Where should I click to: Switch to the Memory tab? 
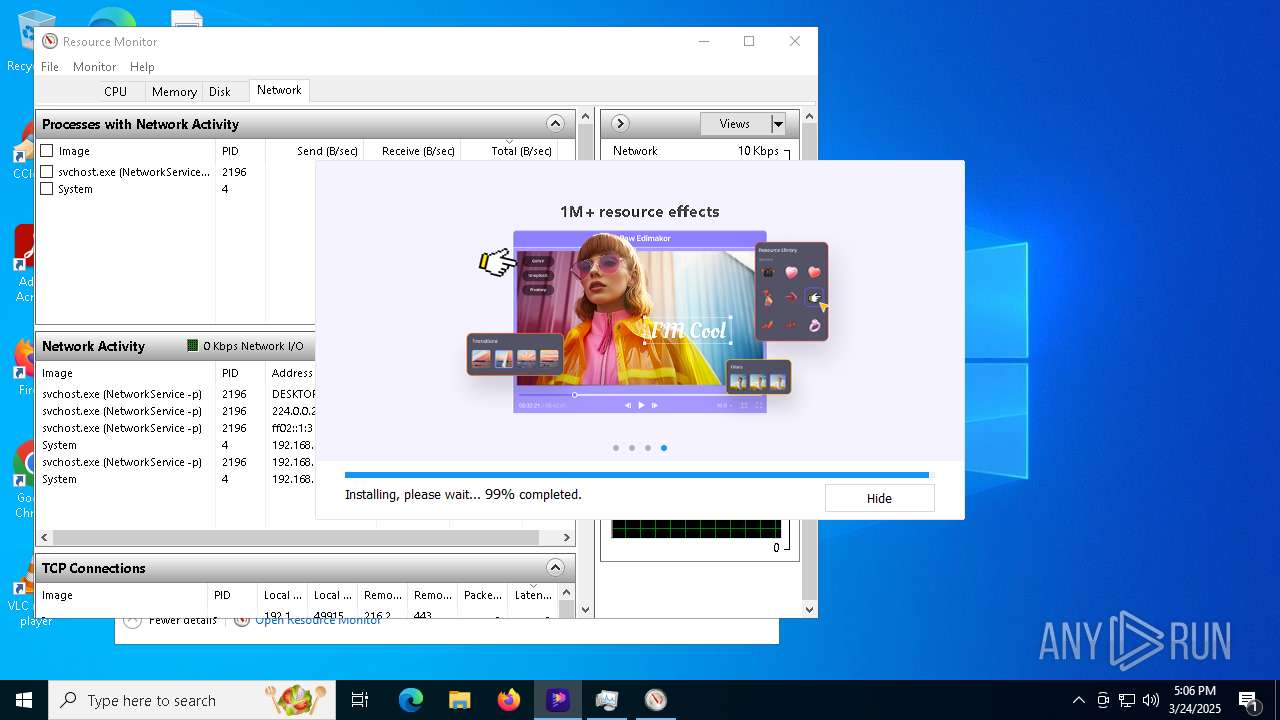174,91
